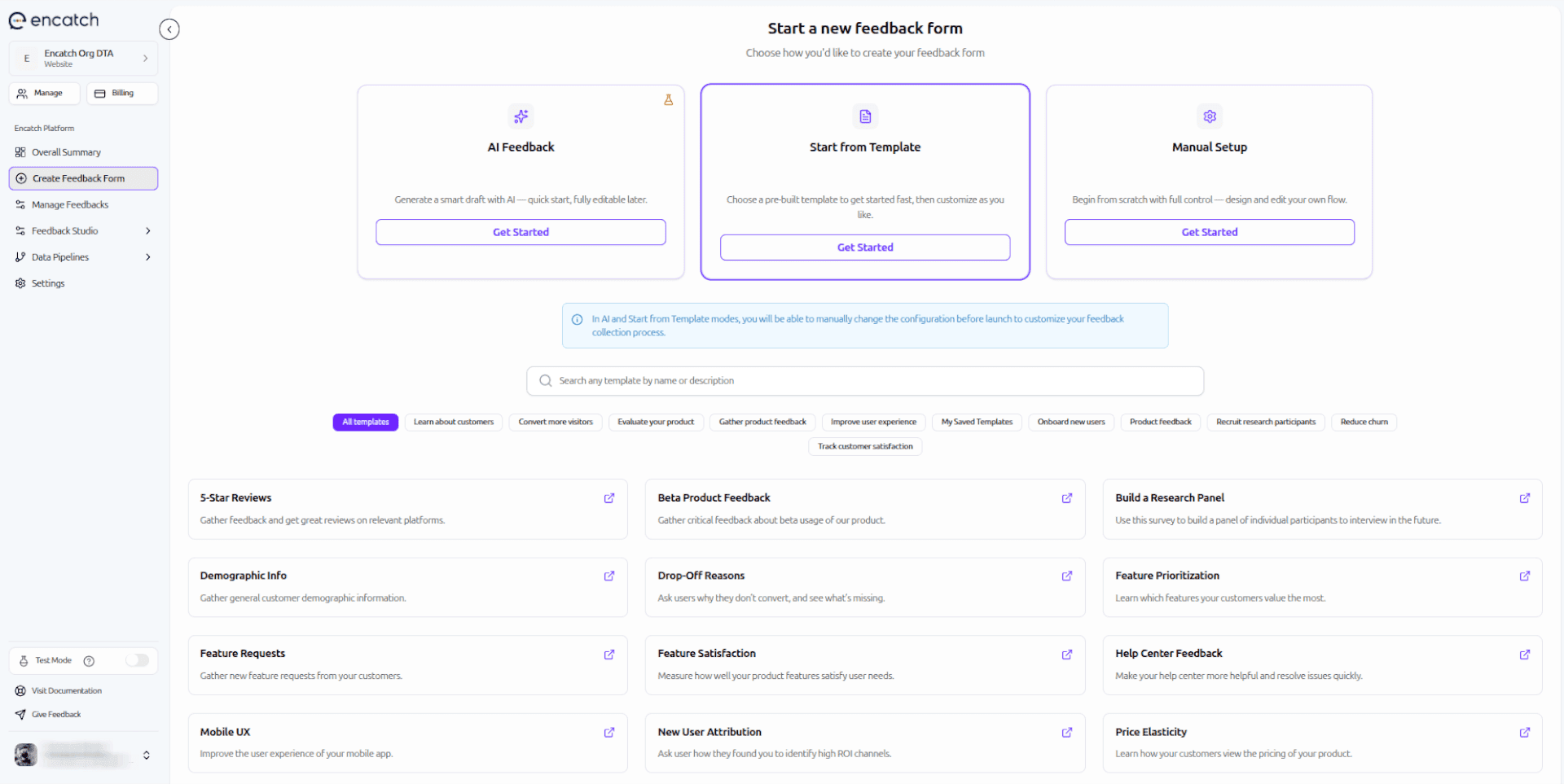Enable Test Mode
The height and width of the screenshot is (784, 1564).
[137, 660]
